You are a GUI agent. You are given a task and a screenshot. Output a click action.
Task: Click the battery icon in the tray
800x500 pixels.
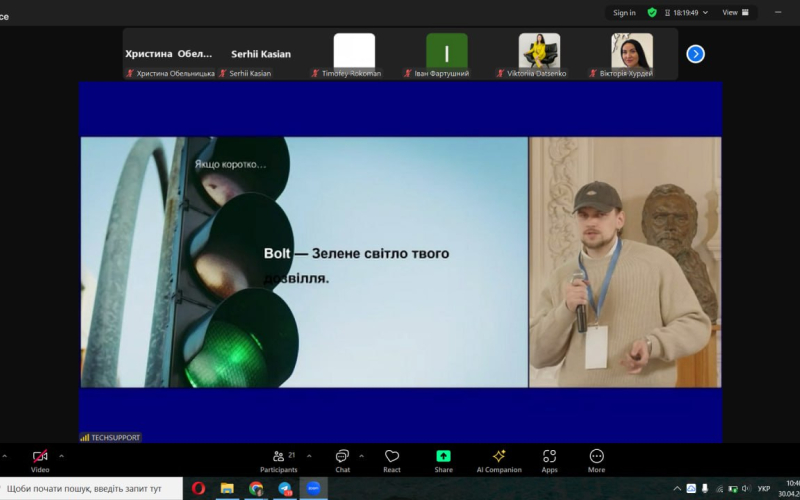[x=733, y=489]
